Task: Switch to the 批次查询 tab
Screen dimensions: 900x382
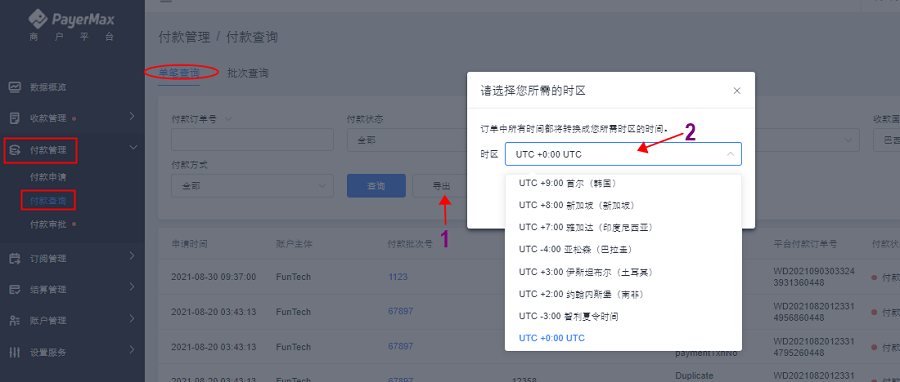Action: tap(248, 73)
